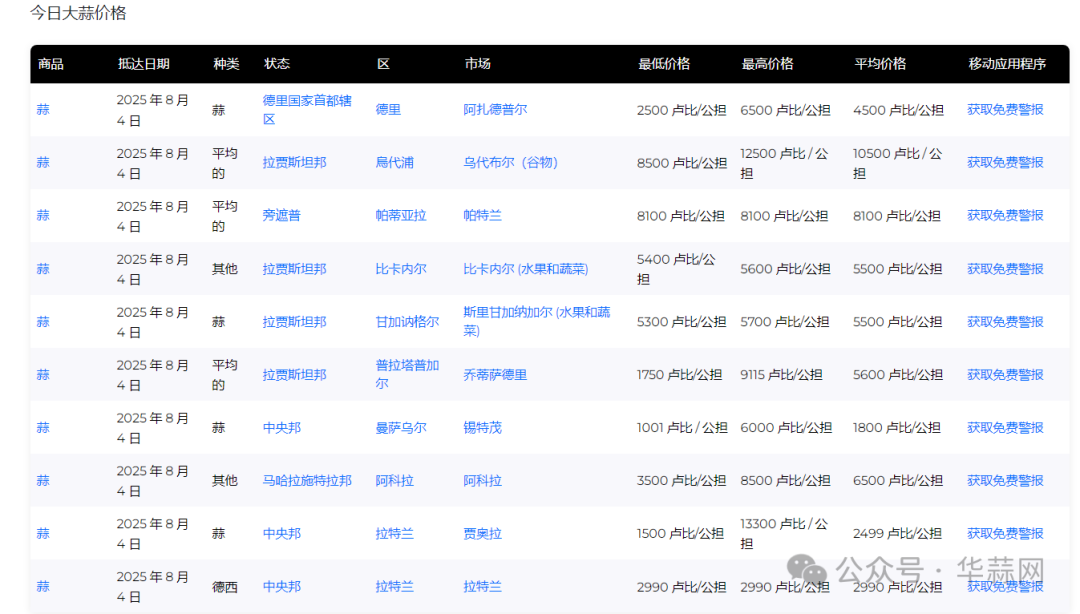Screen dimensions: 1080x614
Task: Click the 商品 column header
Action: click(50, 64)
